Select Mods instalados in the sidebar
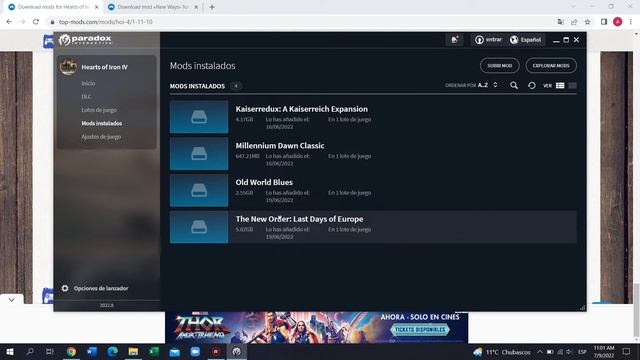640x360 pixels. tap(102, 123)
